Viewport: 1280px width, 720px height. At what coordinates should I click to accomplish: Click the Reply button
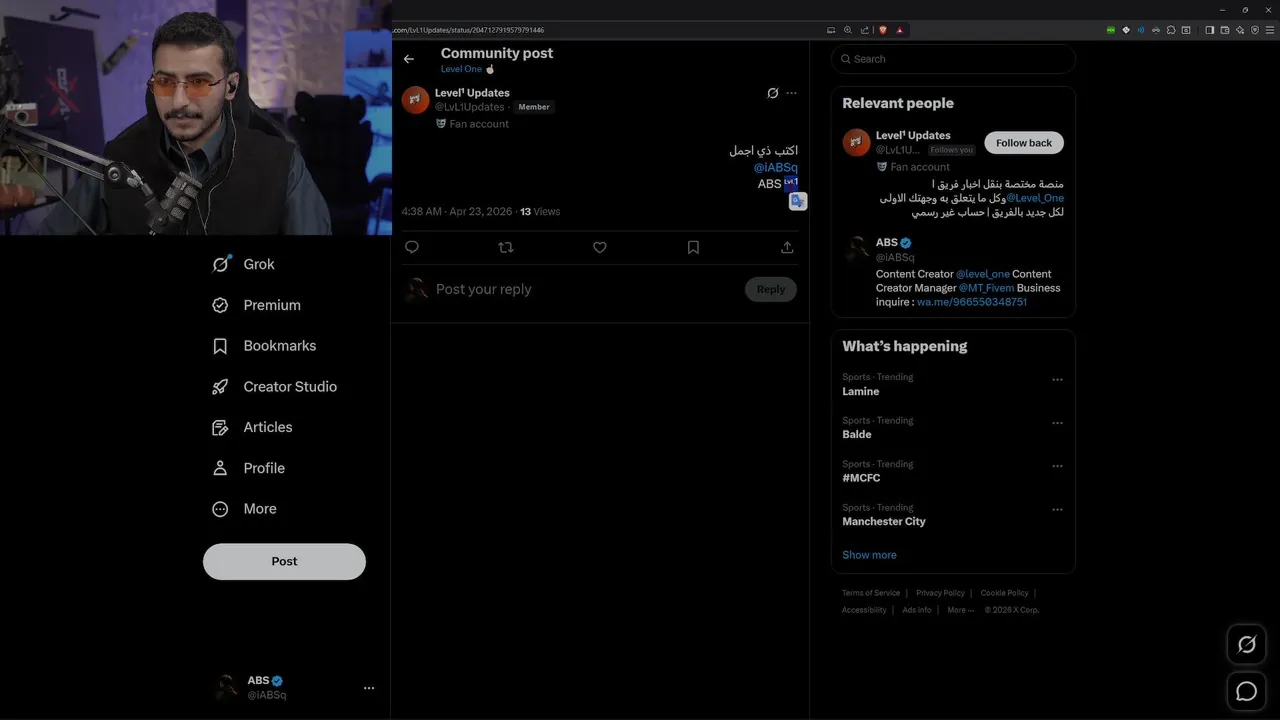pyautogui.click(x=770, y=289)
